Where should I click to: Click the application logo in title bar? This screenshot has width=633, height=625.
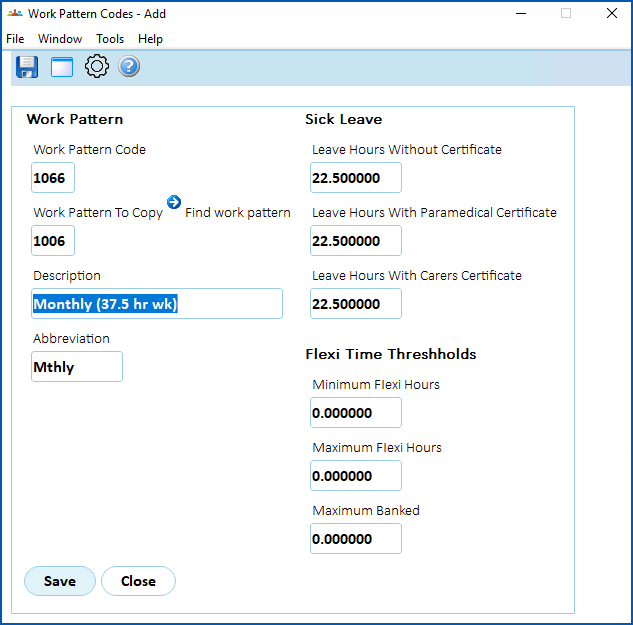[15, 13]
